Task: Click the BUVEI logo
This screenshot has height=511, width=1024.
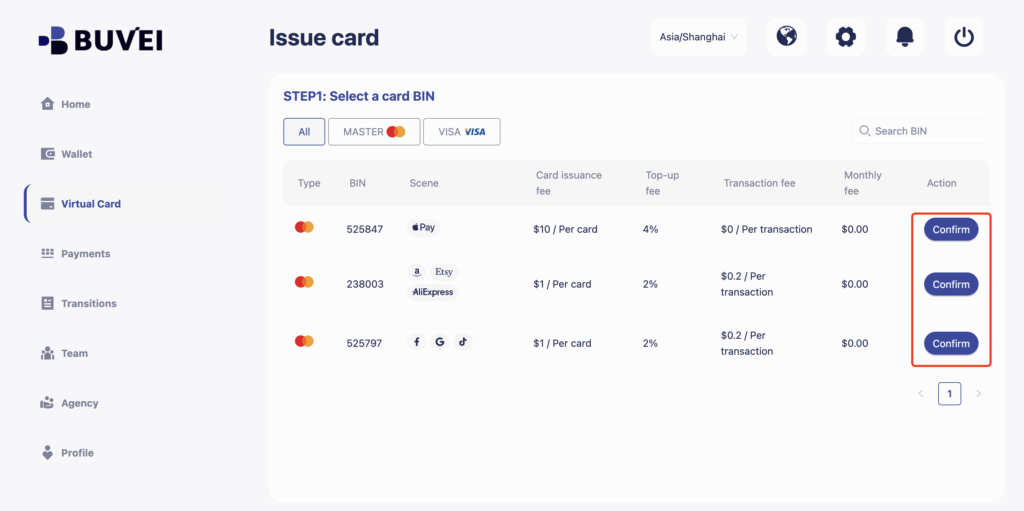Action: tap(100, 40)
